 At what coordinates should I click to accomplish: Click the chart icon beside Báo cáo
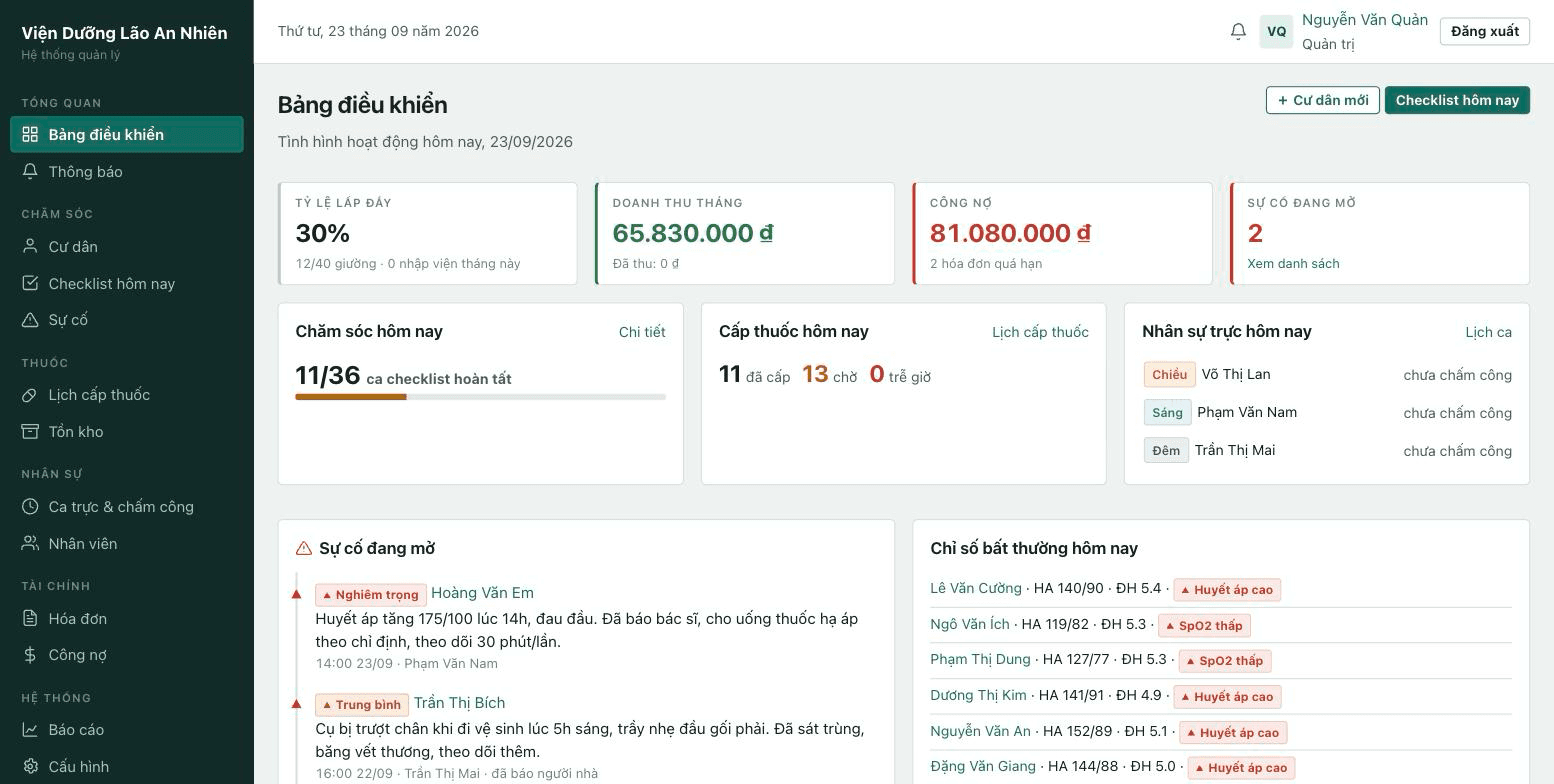[x=30, y=729]
